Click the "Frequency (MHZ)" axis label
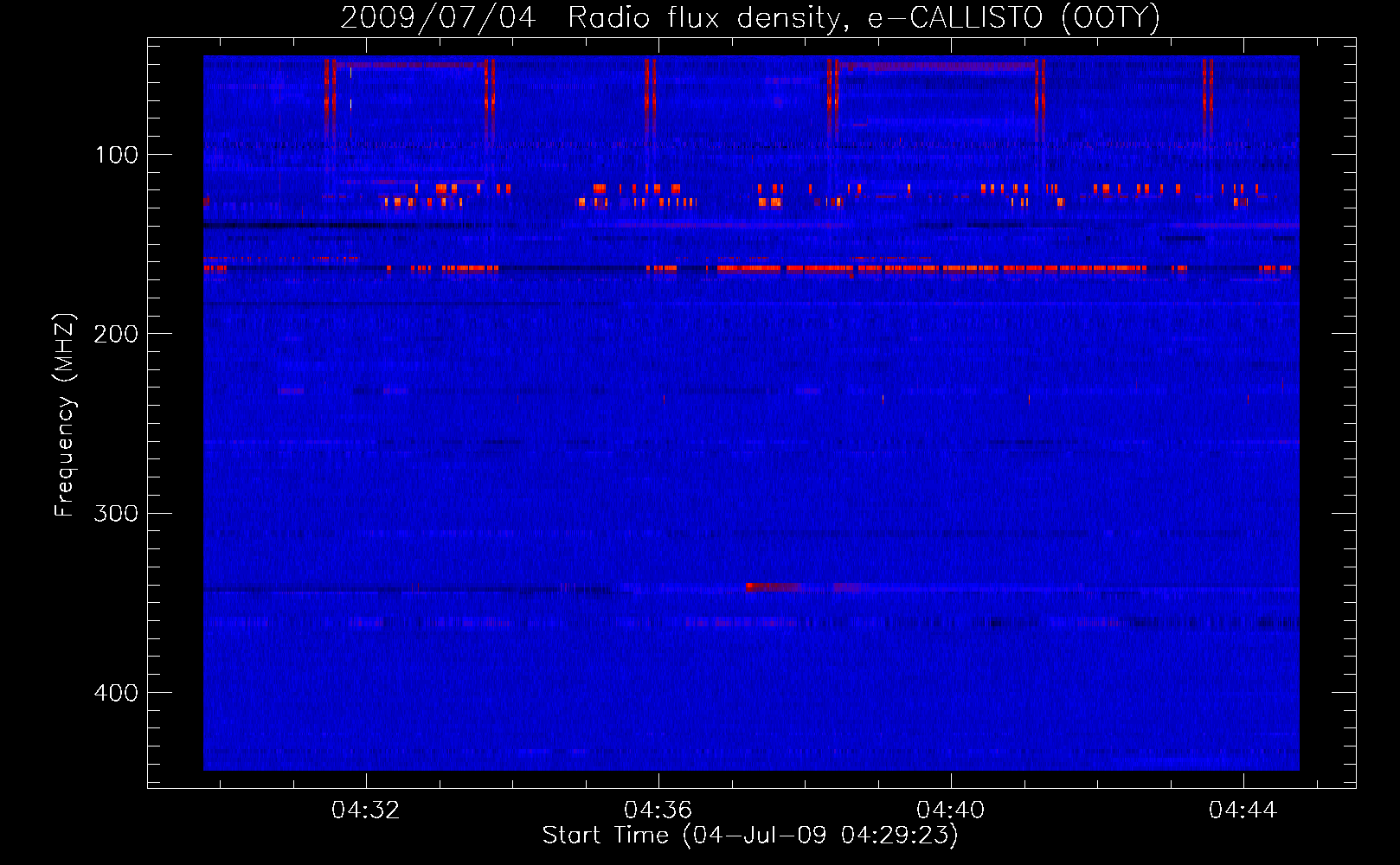Image resolution: width=1400 pixels, height=865 pixels. (65, 415)
